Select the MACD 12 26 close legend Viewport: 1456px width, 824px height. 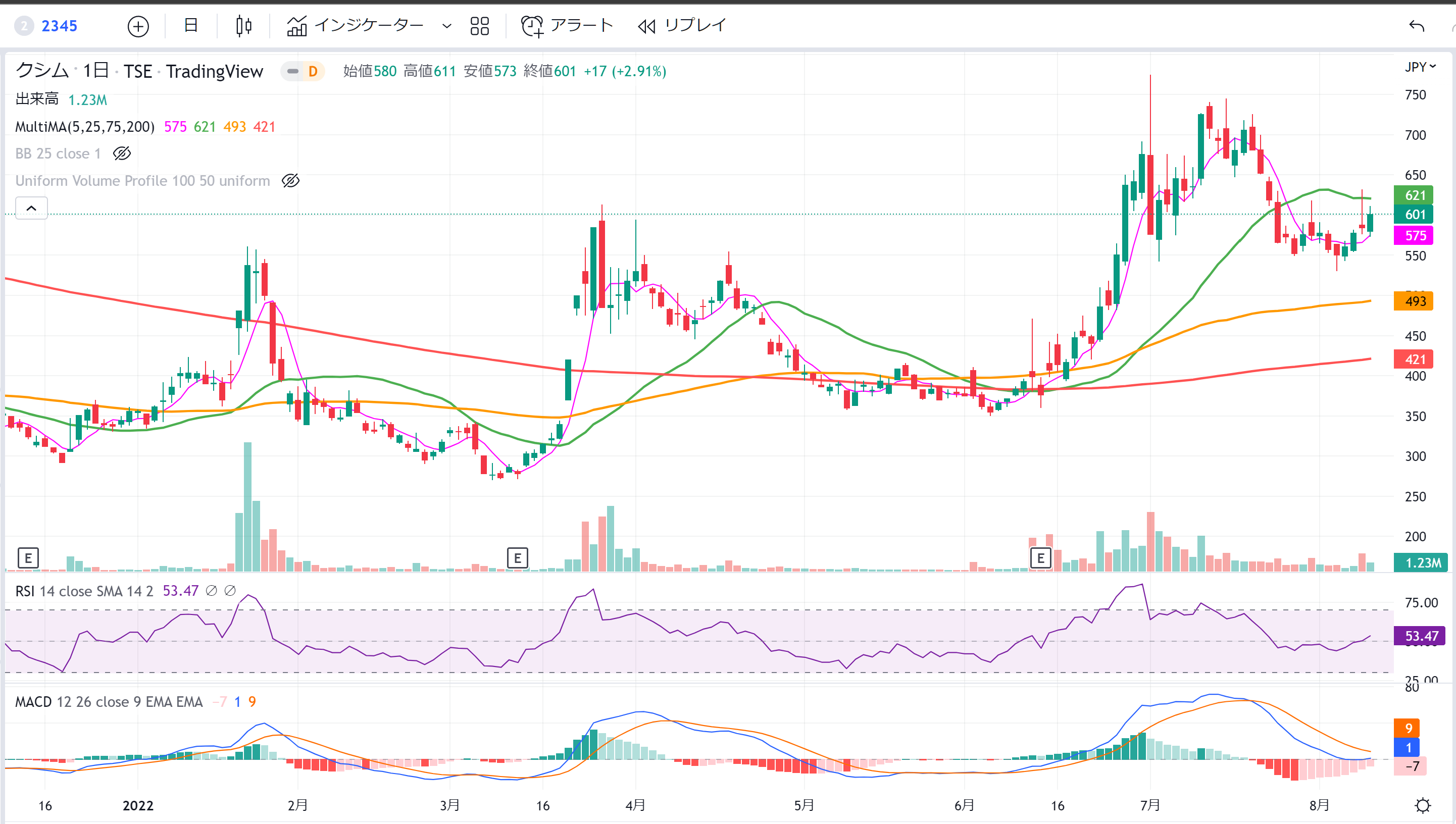tap(109, 702)
